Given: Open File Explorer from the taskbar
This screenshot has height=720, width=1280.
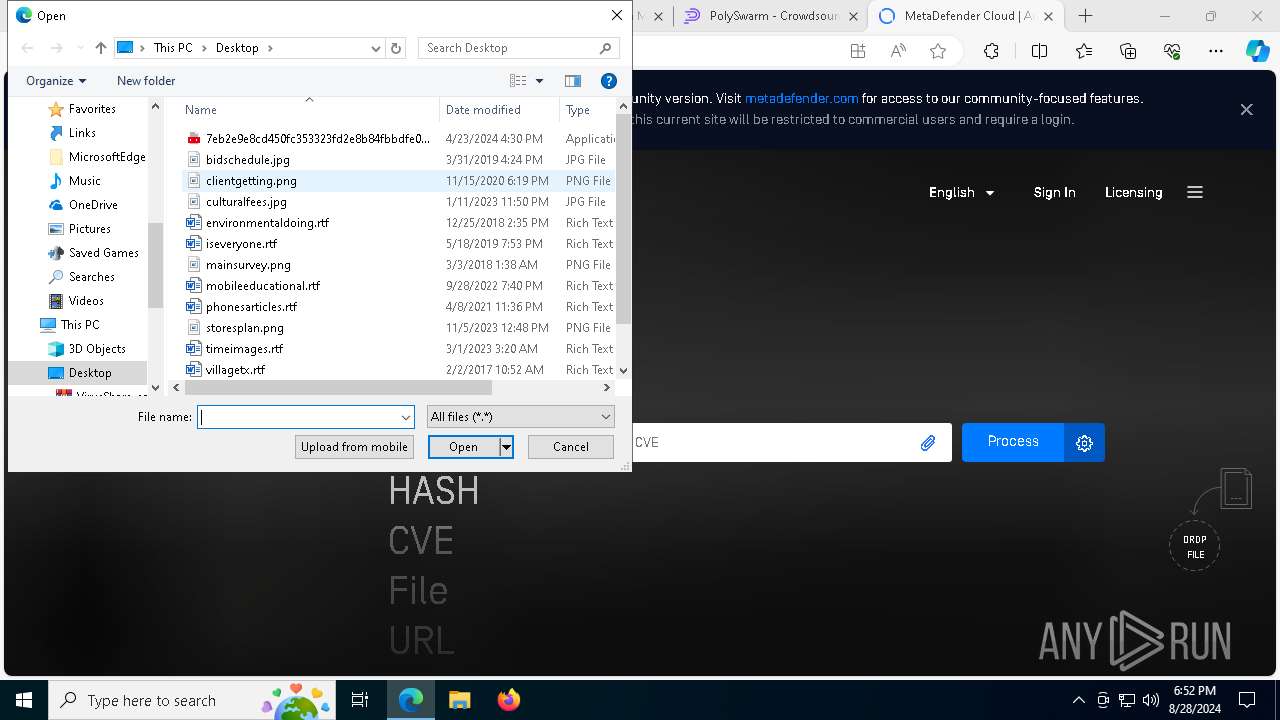Looking at the screenshot, I should click(459, 700).
